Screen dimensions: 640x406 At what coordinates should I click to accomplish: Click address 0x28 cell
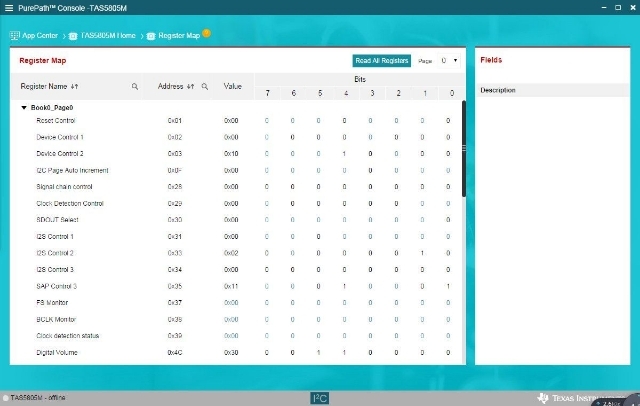click(x=175, y=187)
